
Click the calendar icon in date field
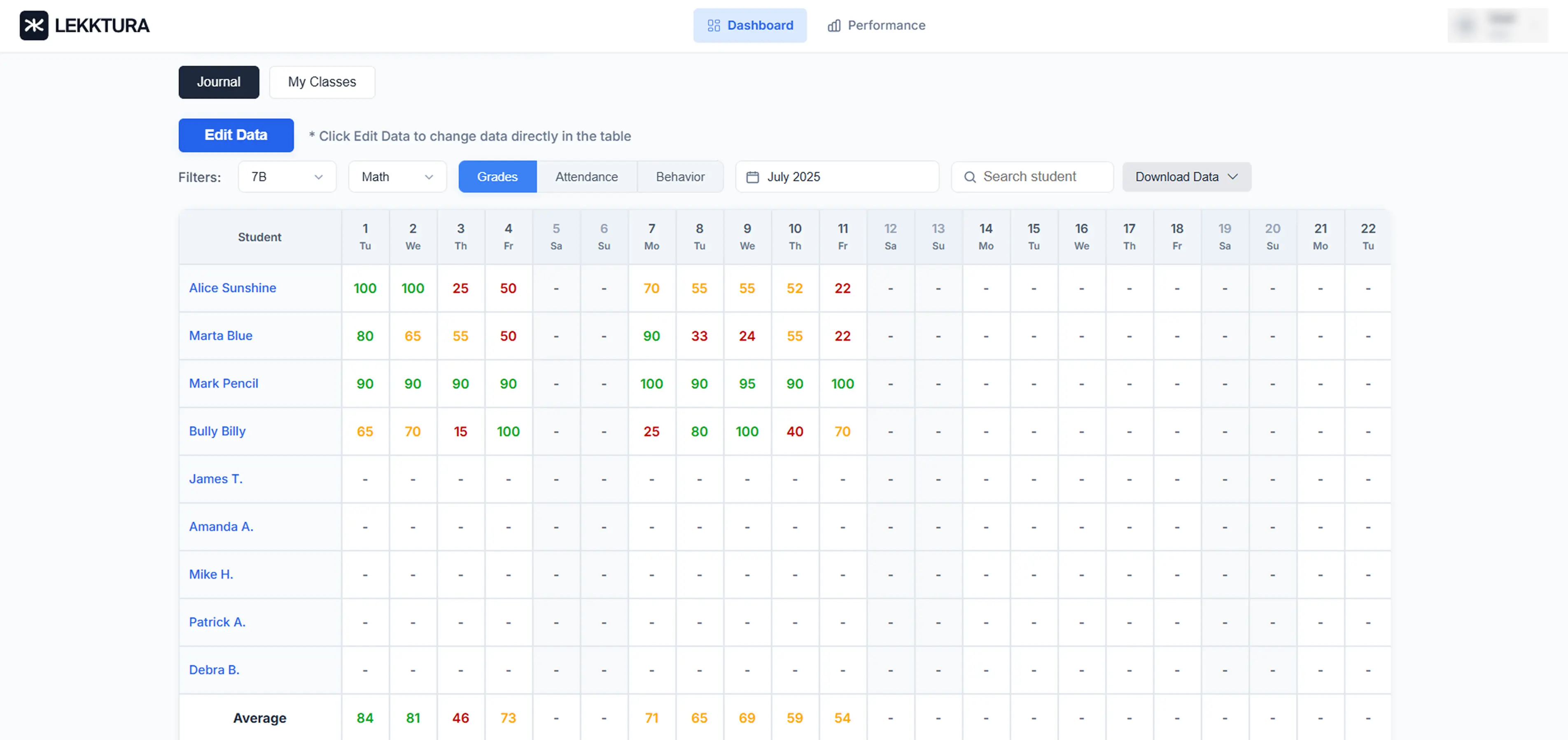tap(752, 177)
